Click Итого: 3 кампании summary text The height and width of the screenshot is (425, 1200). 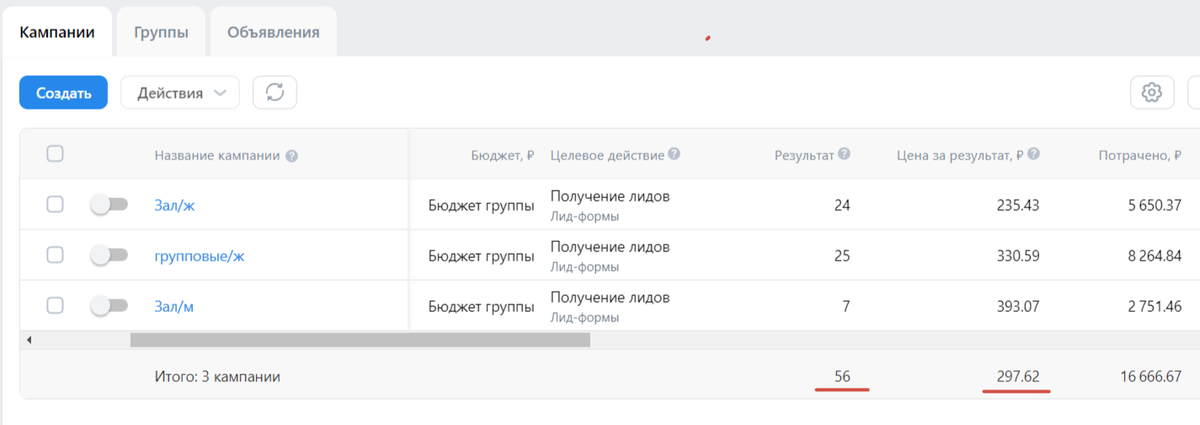point(218,377)
